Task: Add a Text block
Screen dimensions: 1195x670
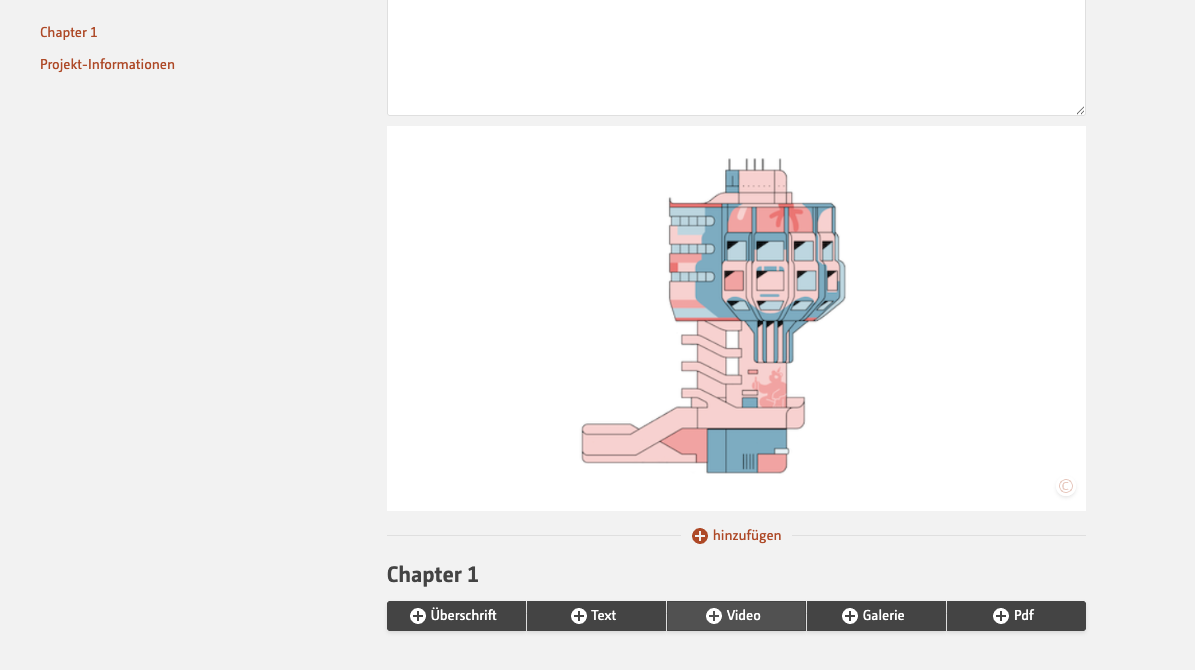Action: 596,616
